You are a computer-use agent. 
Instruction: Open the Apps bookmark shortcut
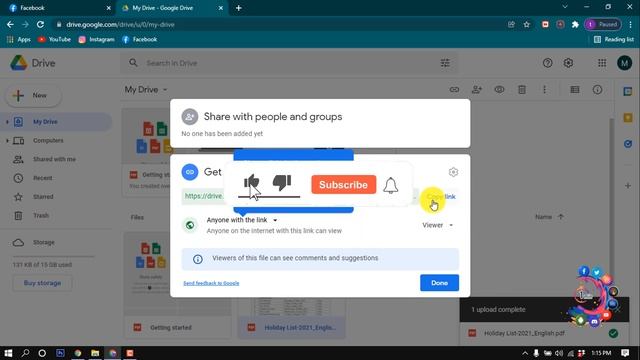(x=18, y=39)
